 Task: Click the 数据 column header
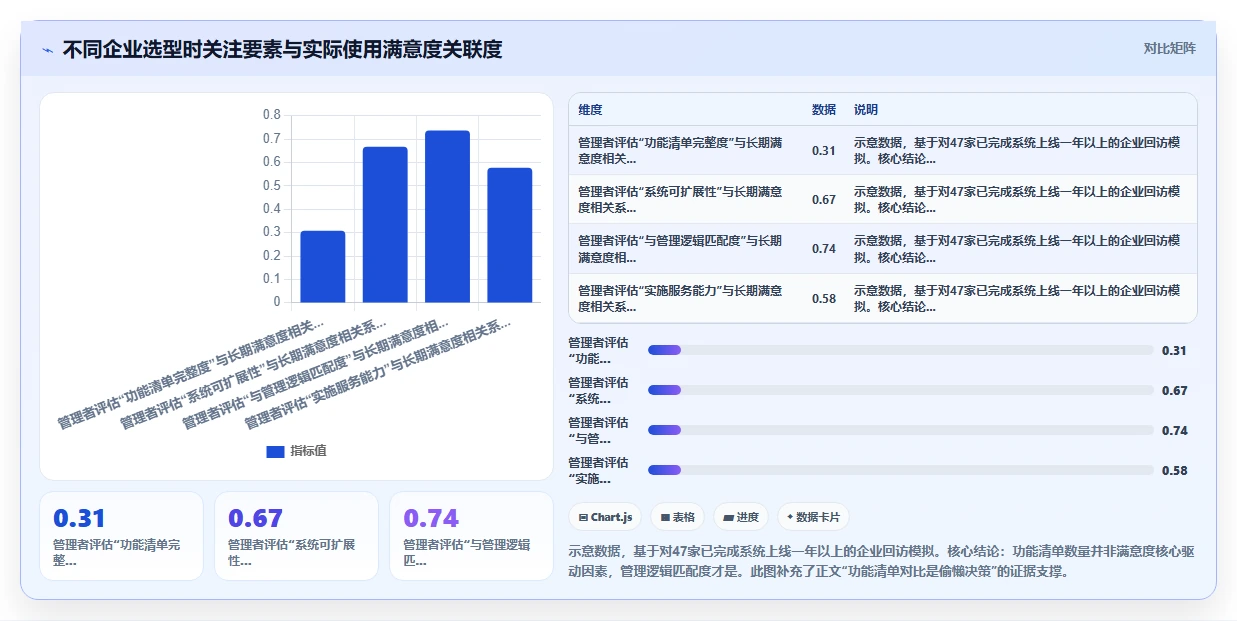click(x=824, y=110)
